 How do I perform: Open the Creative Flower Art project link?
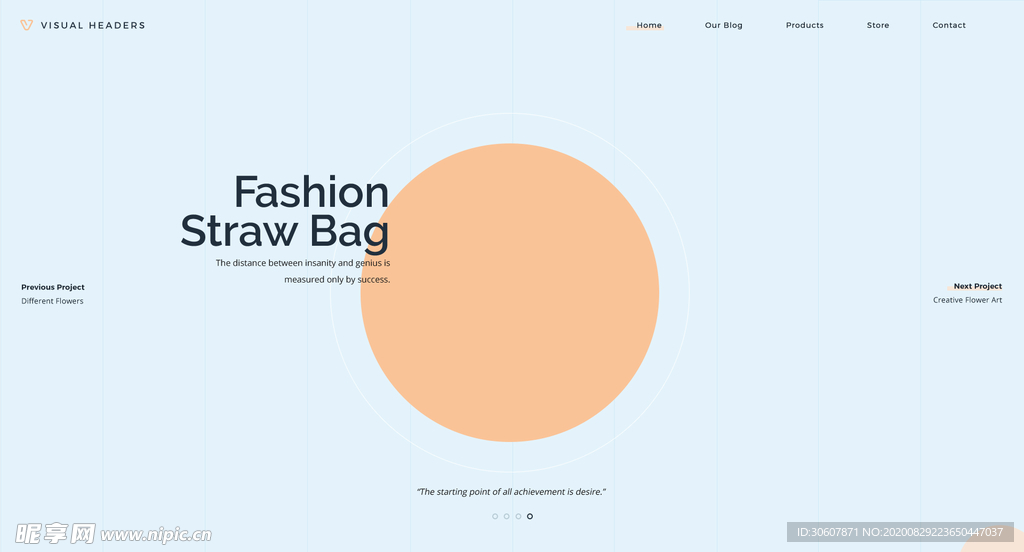[x=967, y=300]
